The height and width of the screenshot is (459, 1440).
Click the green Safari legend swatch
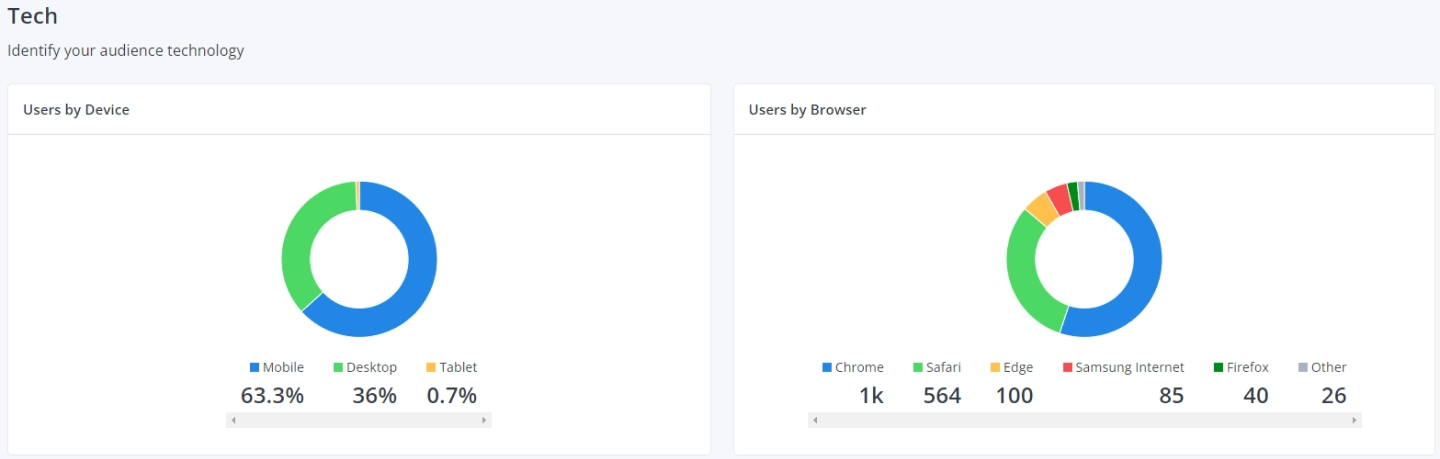(x=919, y=367)
